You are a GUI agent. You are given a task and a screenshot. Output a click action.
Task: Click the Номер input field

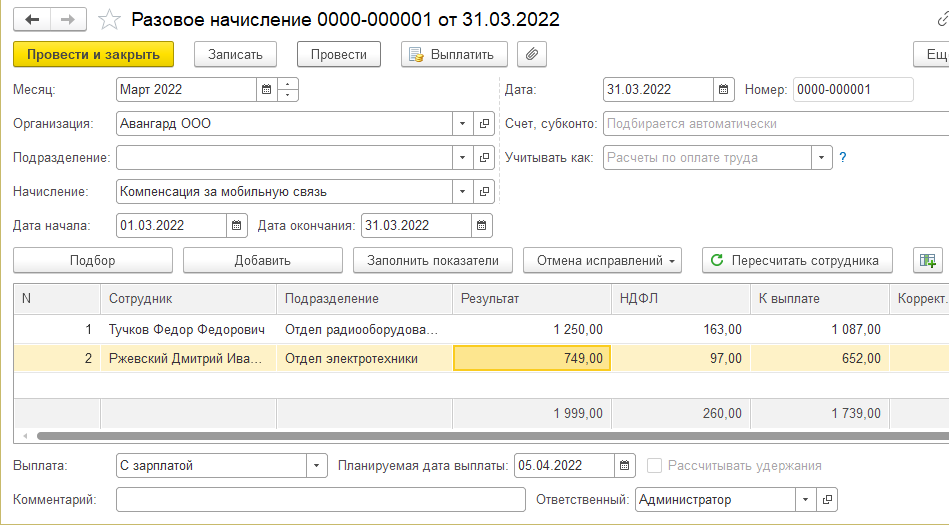853,90
